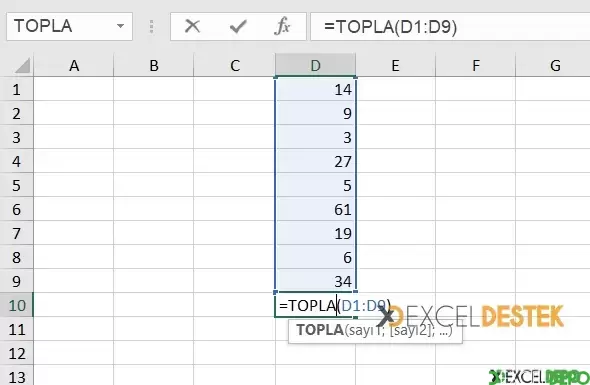Click the TOPLA function name in tooltip

point(319,330)
